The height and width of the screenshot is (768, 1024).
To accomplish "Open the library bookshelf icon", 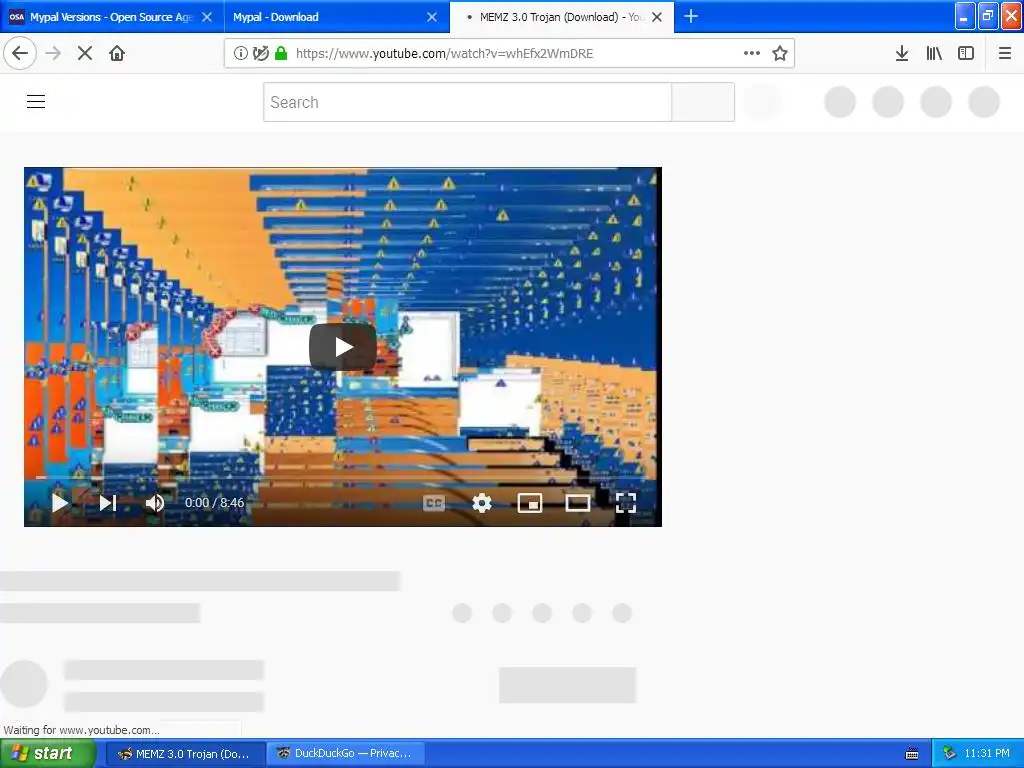I will point(934,53).
